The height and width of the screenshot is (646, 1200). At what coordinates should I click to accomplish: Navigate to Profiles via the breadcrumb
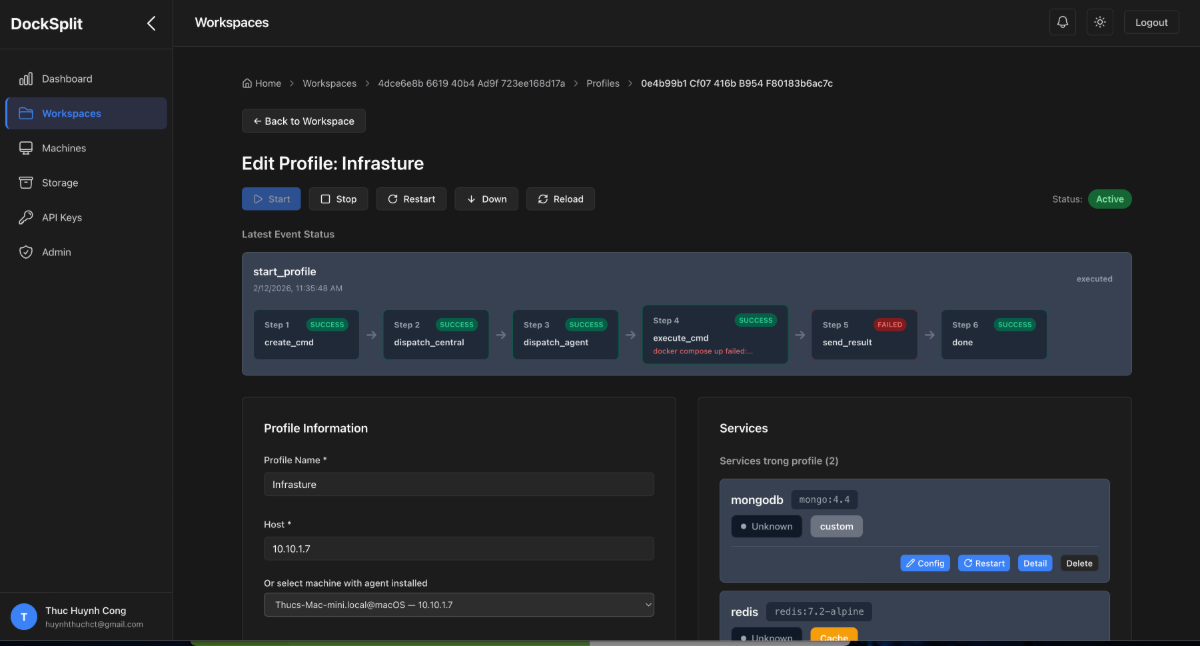(x=602, y=83)
